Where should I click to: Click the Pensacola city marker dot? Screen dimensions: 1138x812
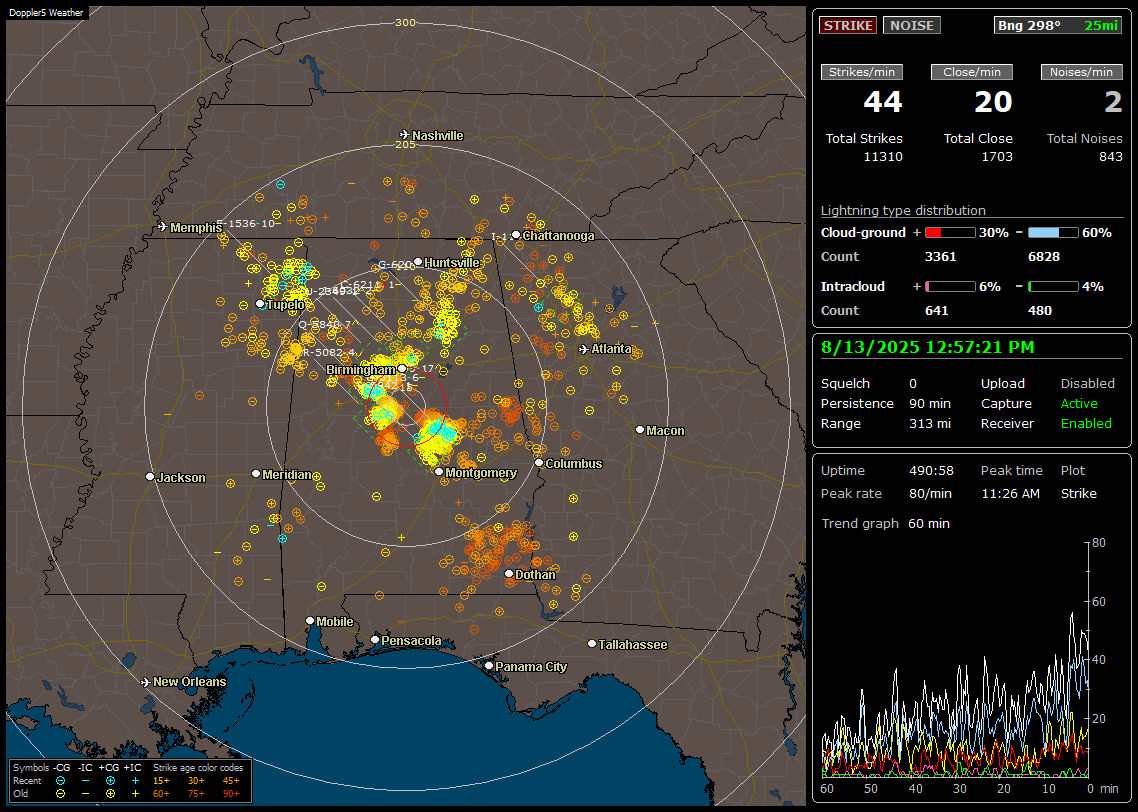(375, 640)
